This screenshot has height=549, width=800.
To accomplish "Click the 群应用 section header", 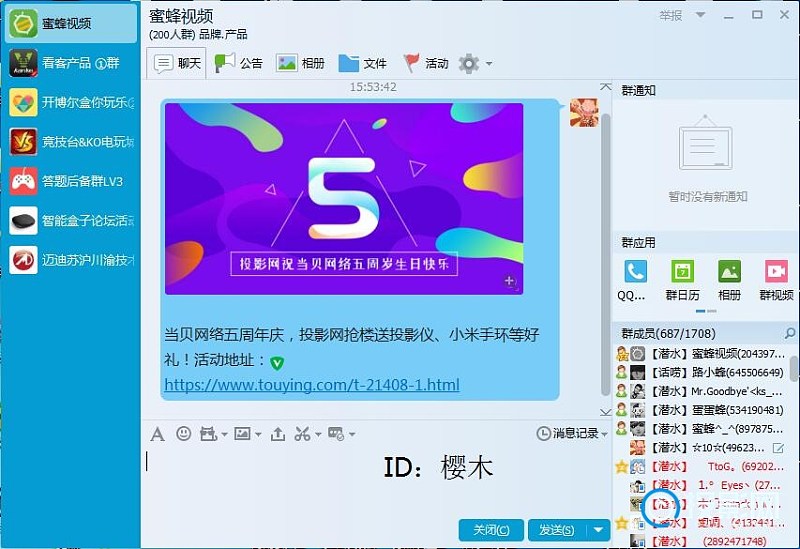I will coord(638,242).
